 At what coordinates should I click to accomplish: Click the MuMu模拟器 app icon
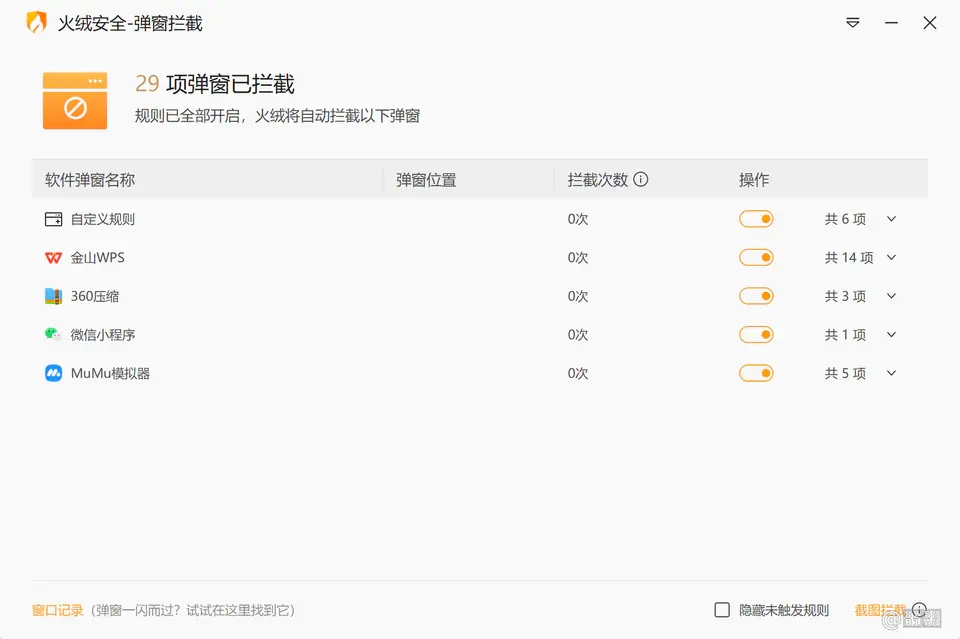[53, 373]
